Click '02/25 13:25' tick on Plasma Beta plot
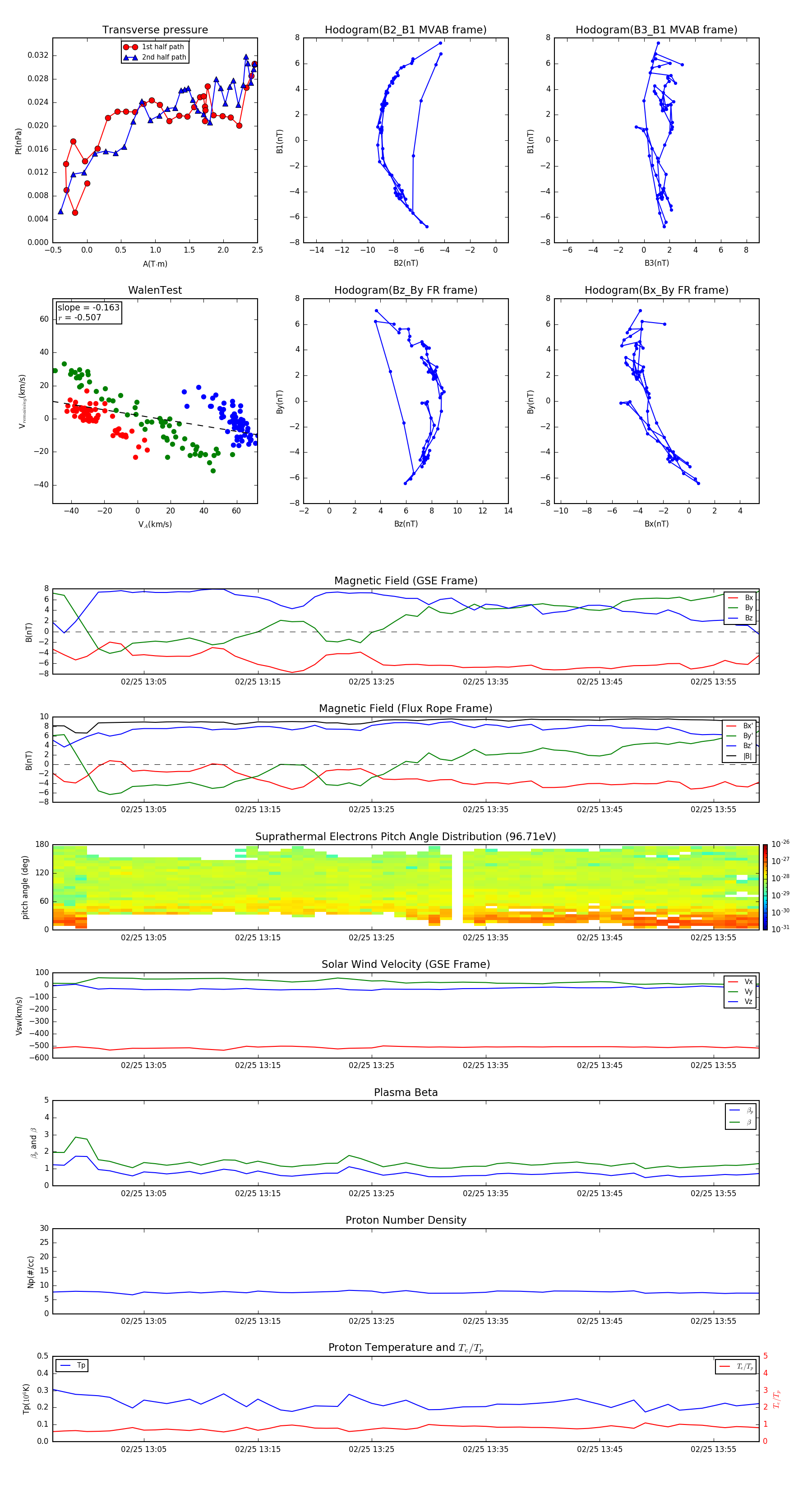812x1489 pixels. 371,1193
